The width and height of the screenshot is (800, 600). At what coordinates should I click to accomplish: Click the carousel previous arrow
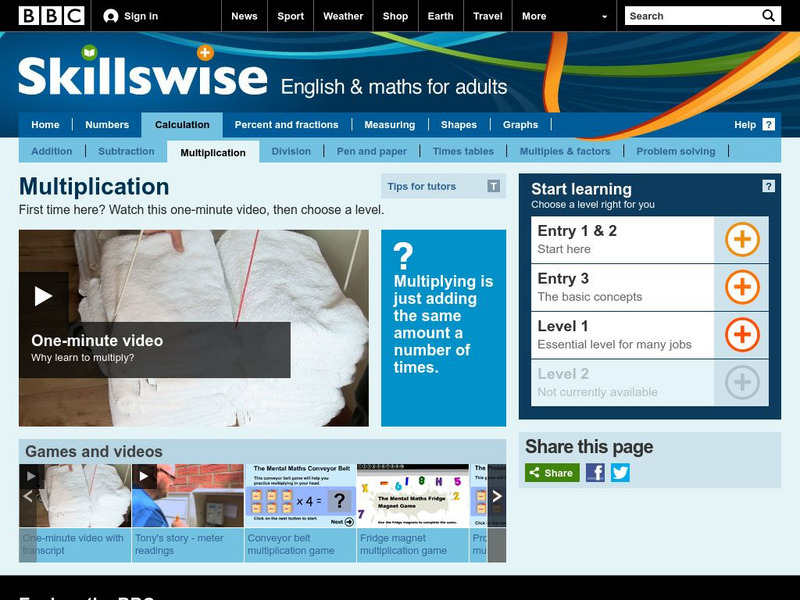tap(28, 496)
